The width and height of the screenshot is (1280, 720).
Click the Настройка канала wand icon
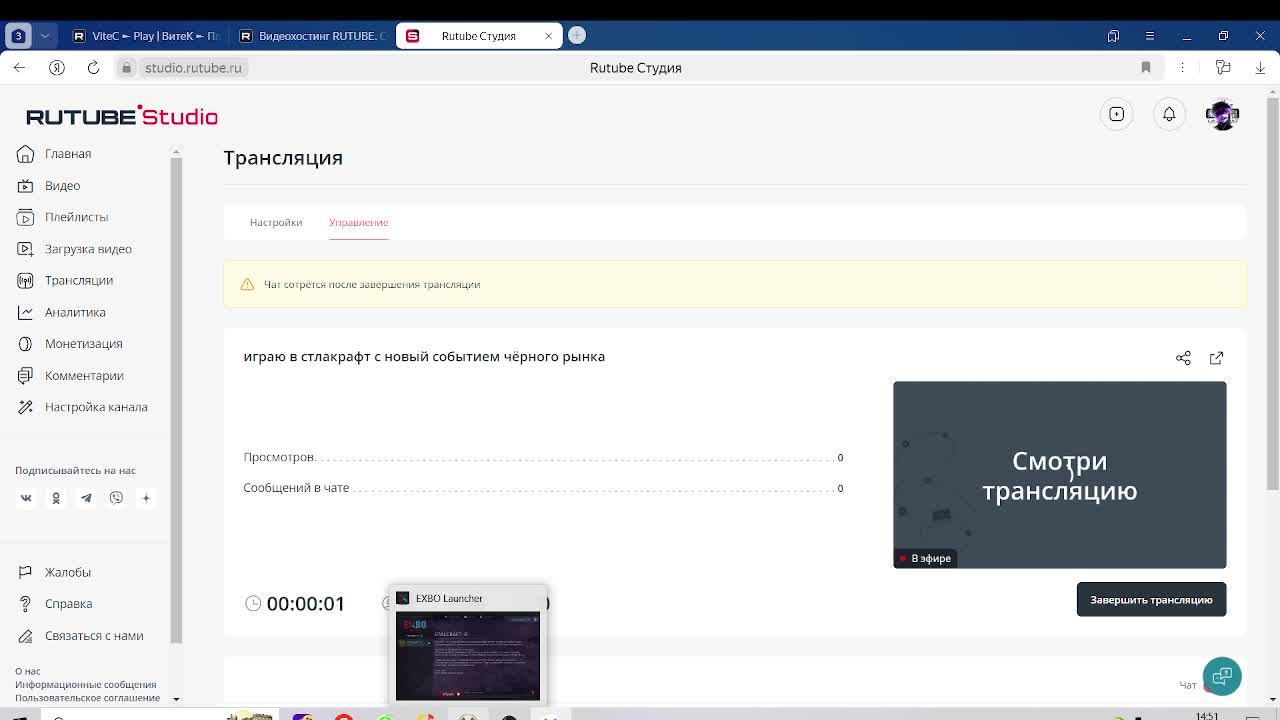tap(25, 407)
